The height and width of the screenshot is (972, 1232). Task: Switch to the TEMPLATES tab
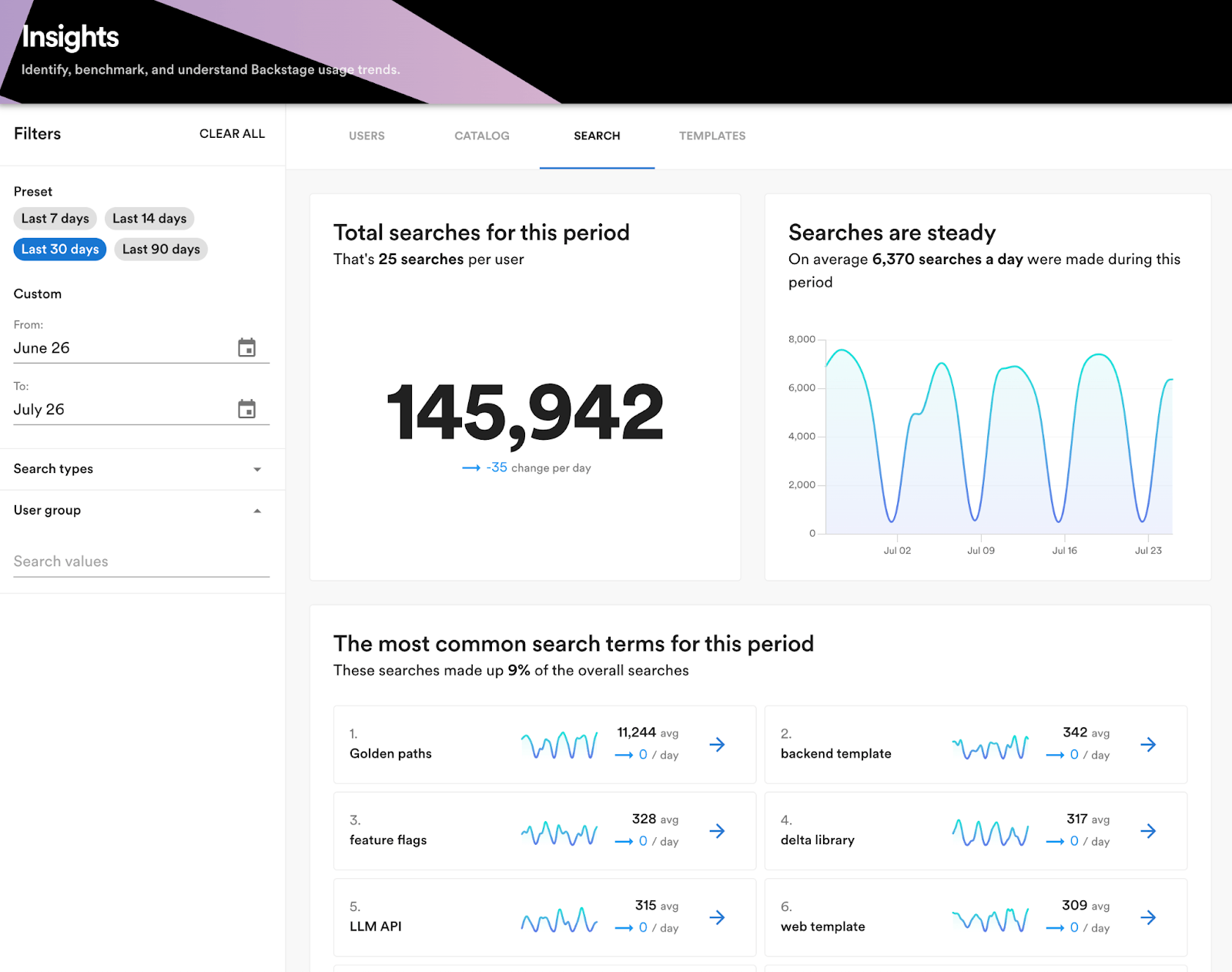click(x=711, y=136)
